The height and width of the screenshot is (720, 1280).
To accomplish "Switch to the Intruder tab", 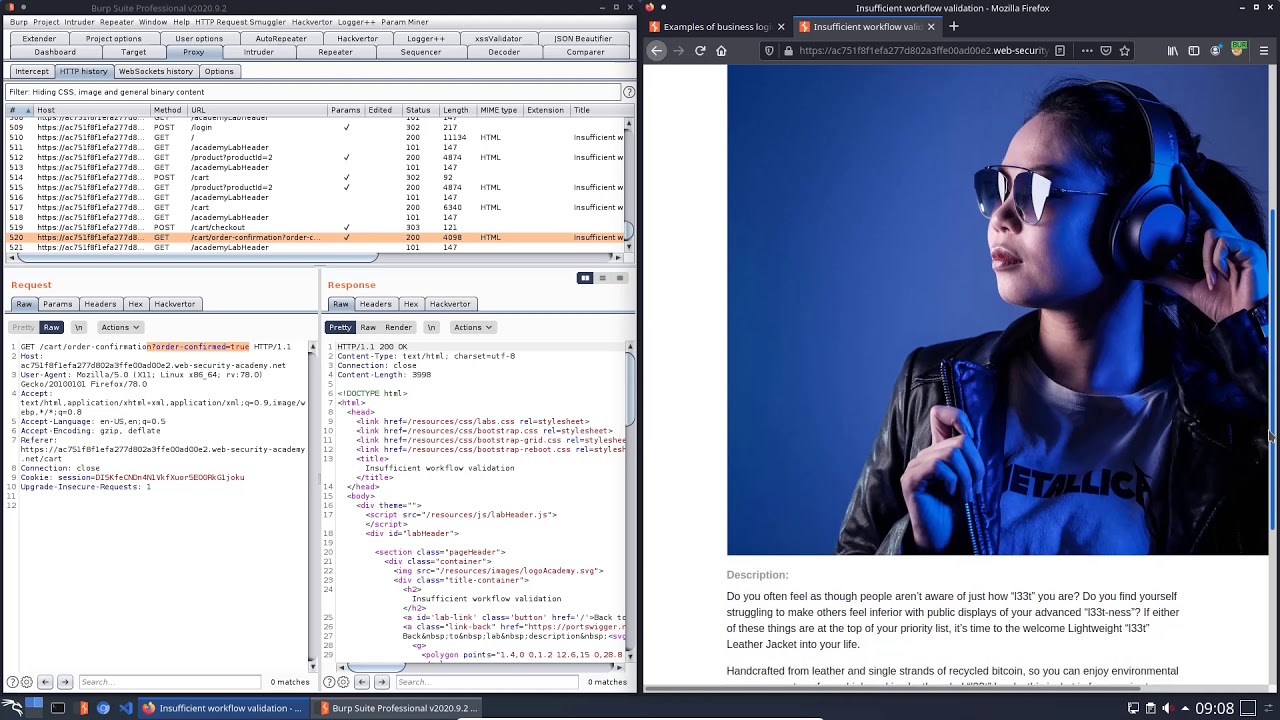I will [x=258, y=52].
